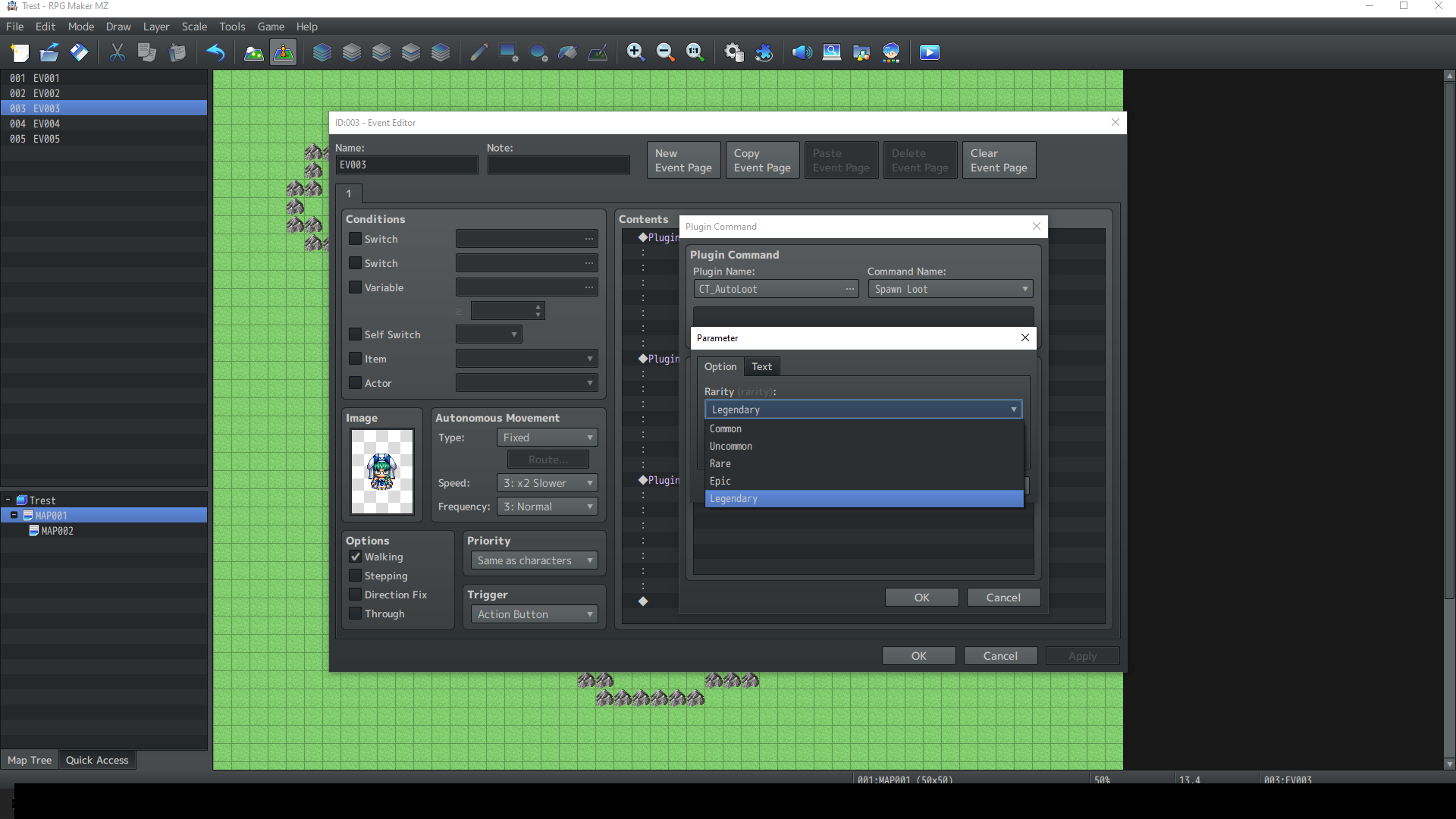
Task: Choose Epic from the rarity list
Action: pos(720,481)
